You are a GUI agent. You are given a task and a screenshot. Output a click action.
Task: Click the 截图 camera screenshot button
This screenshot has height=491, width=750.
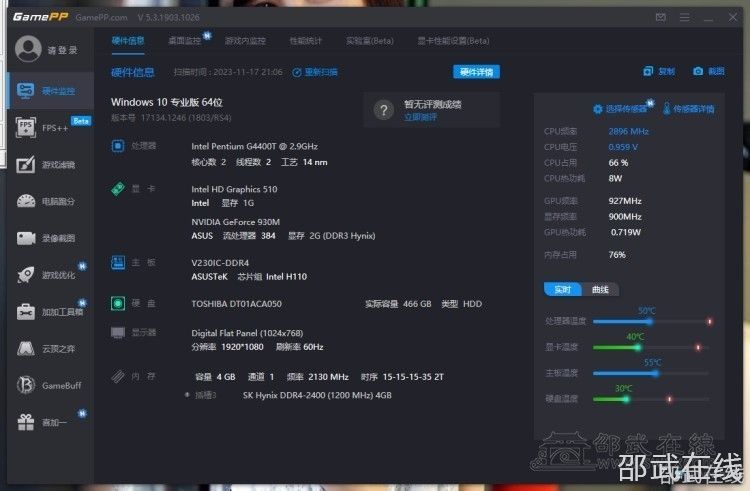click(x=709, y=71)
